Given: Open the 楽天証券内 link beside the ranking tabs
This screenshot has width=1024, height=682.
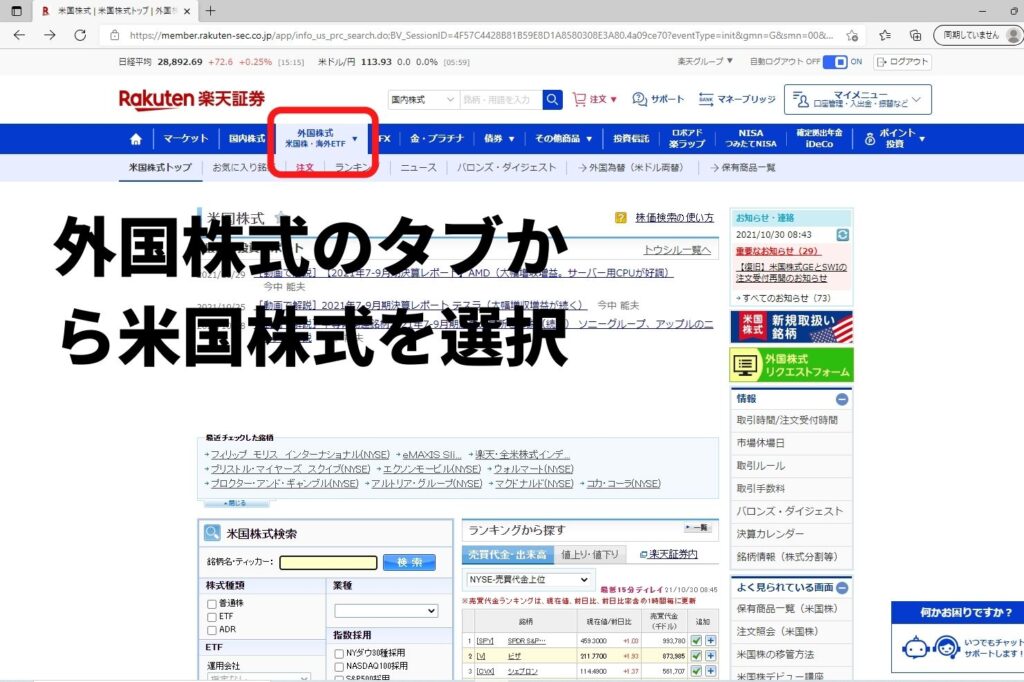Looking at the screenshot, I should 669,555.
